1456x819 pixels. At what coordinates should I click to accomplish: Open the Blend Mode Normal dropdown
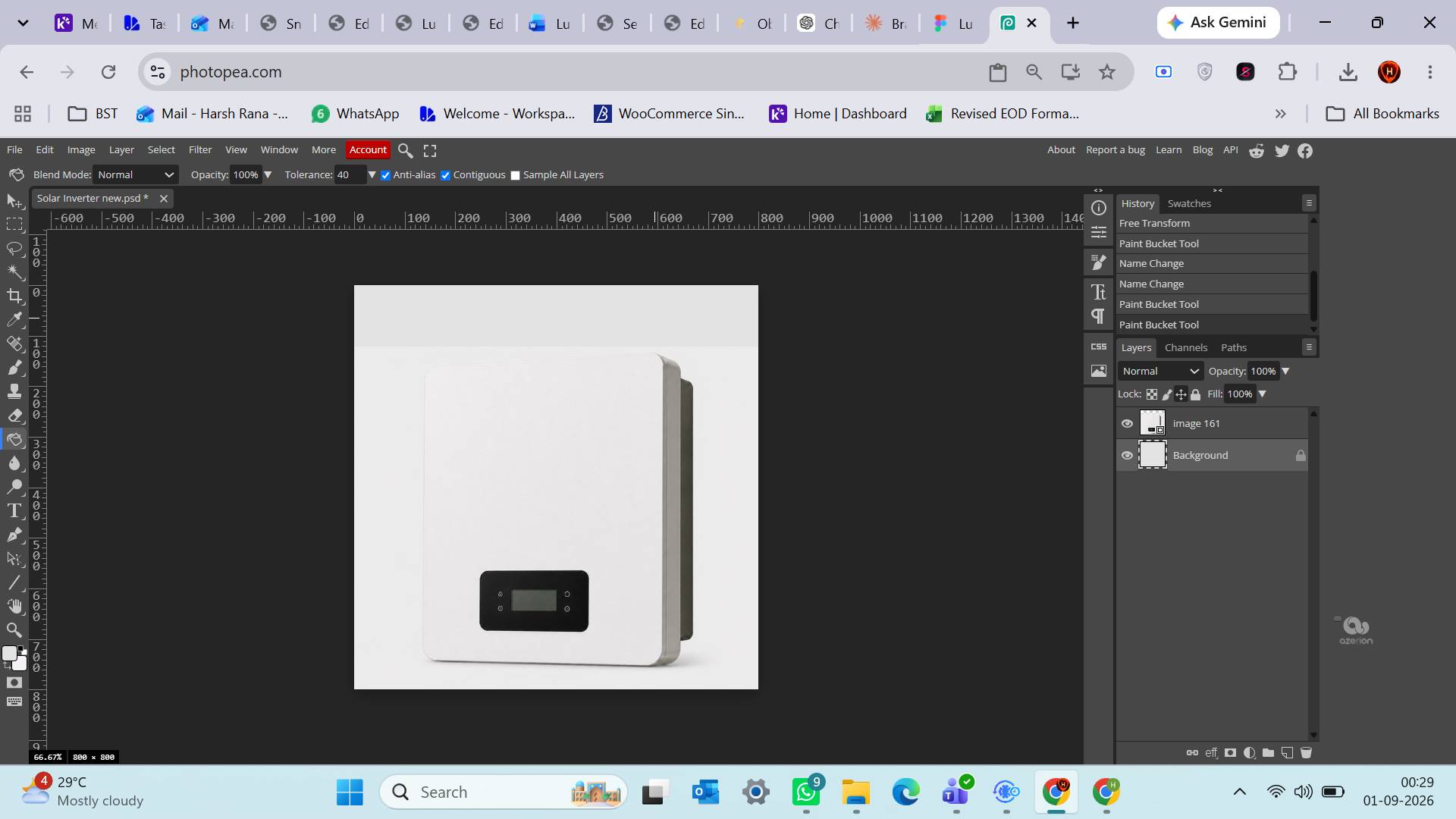coord(135,175)
